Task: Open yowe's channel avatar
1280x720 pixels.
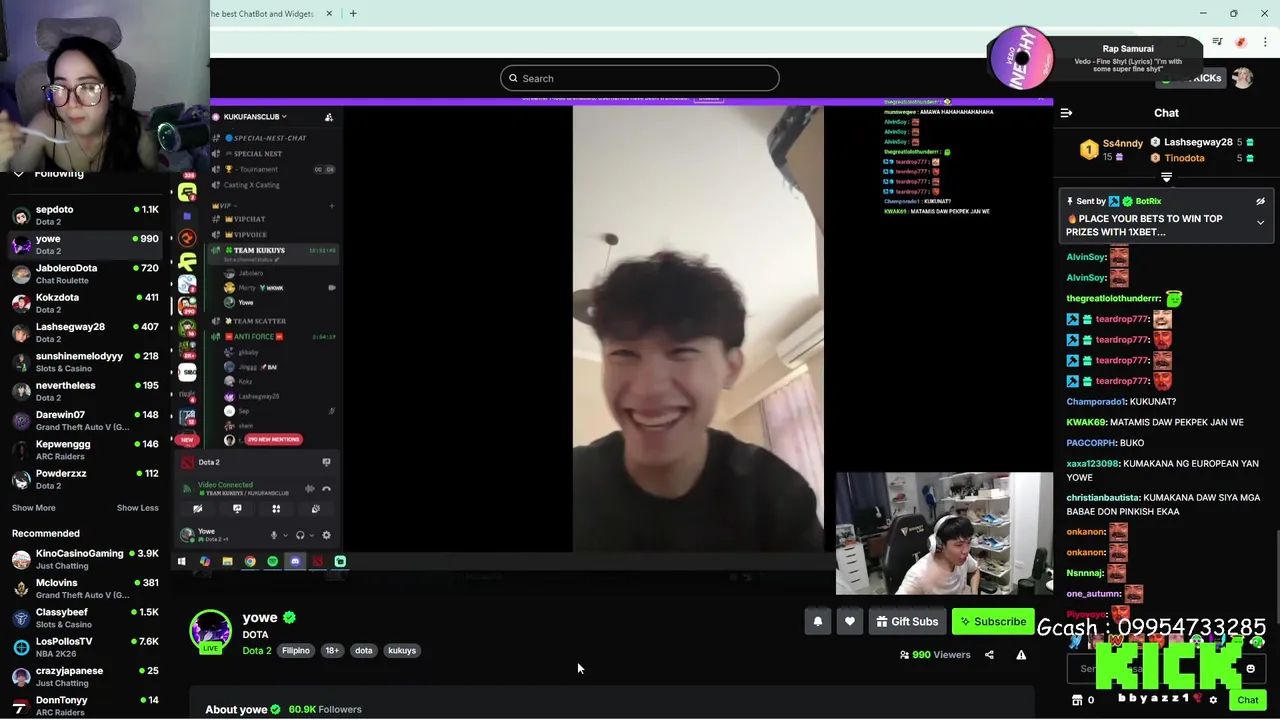Action: point(210,630)
